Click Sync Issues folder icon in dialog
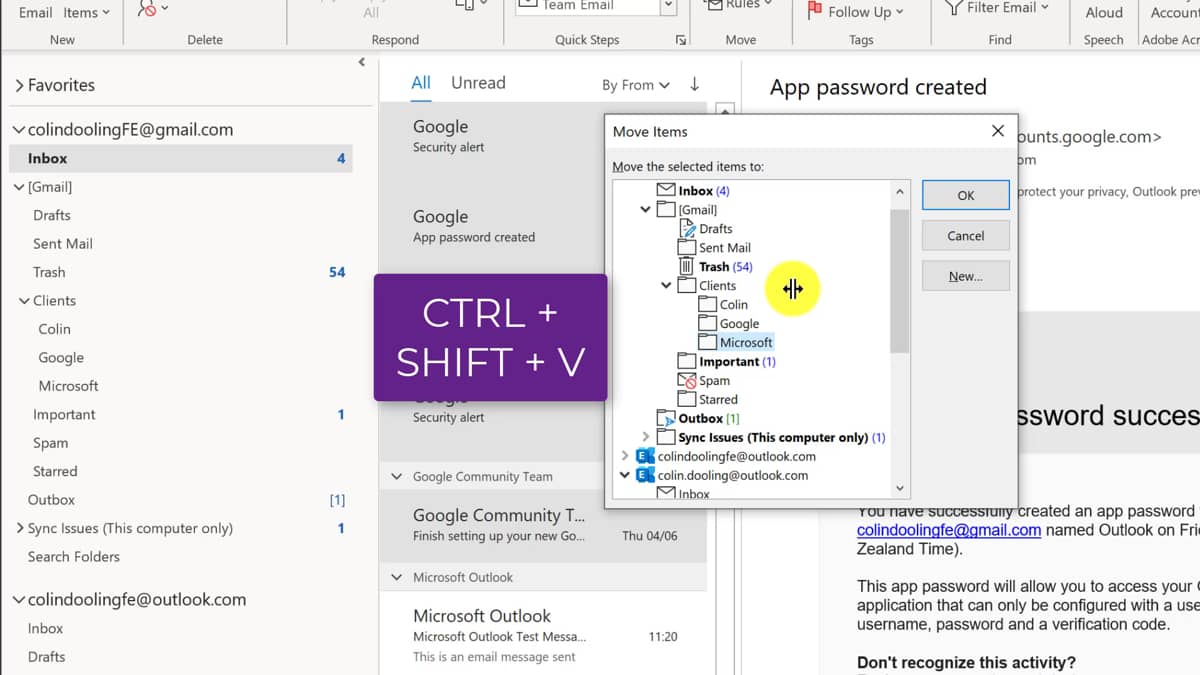 point(666,437)
